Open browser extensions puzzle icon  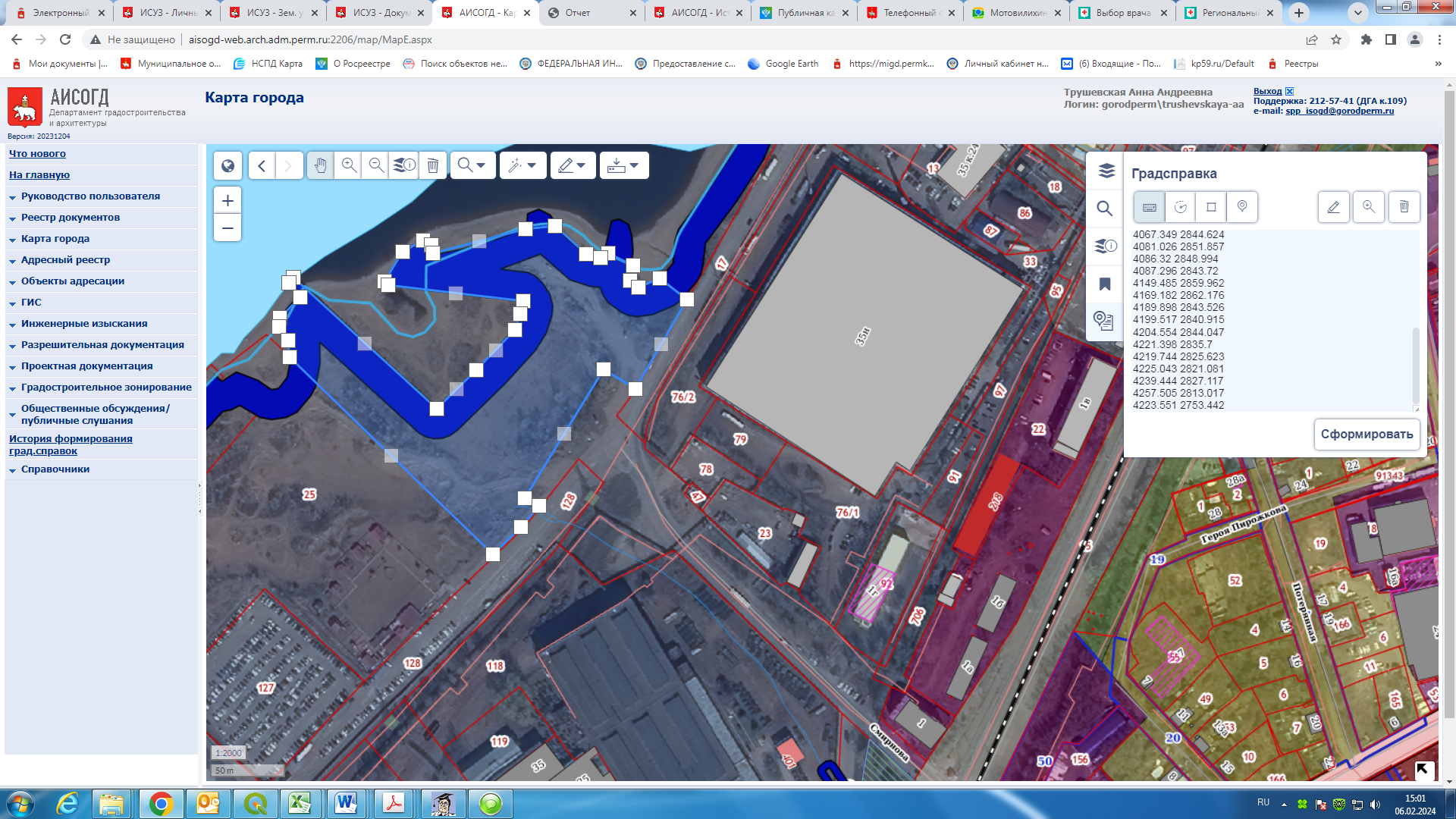[x=1367, y=39]
